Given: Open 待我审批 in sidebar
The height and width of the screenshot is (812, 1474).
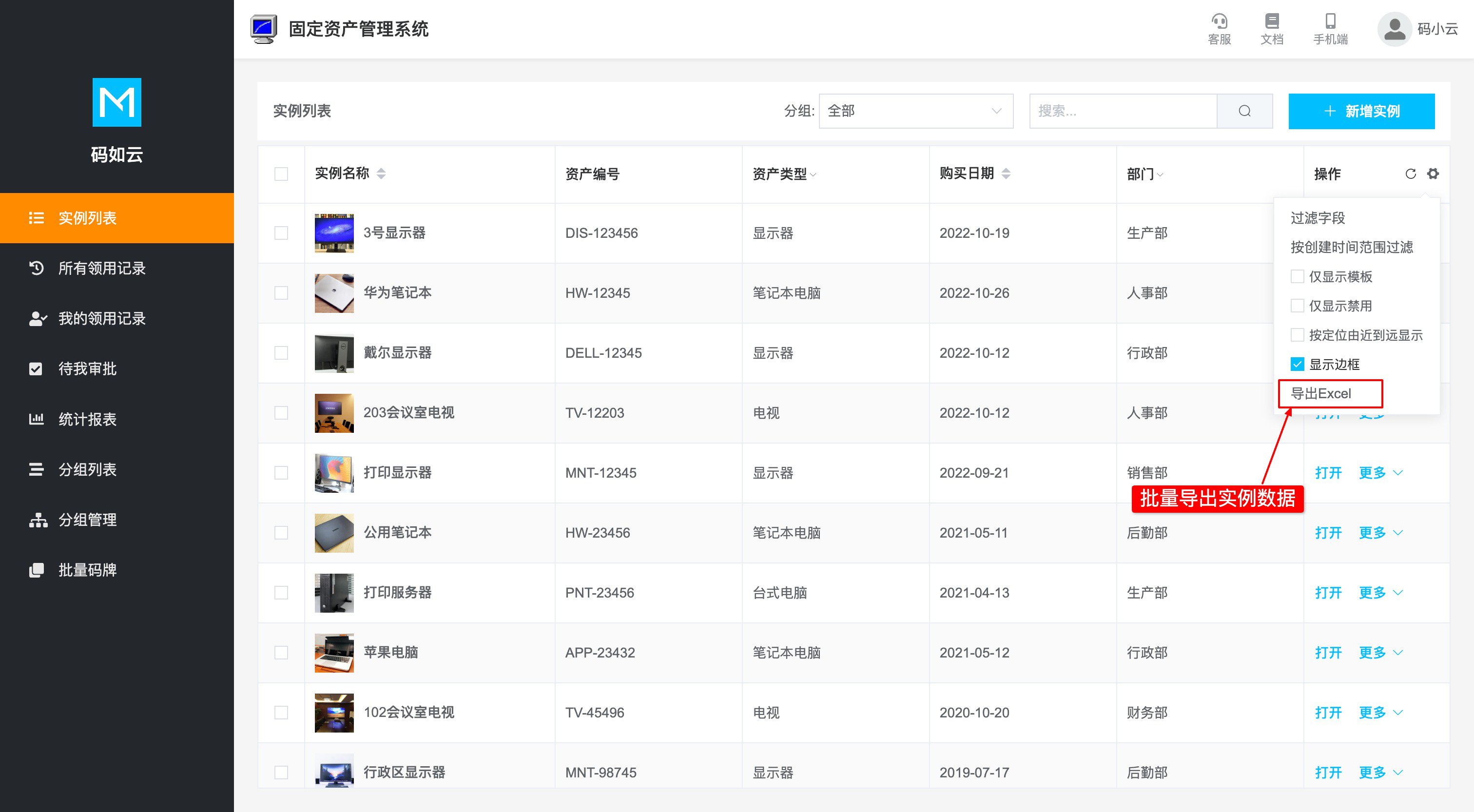Looking at the screenshot, I should 116,369.
